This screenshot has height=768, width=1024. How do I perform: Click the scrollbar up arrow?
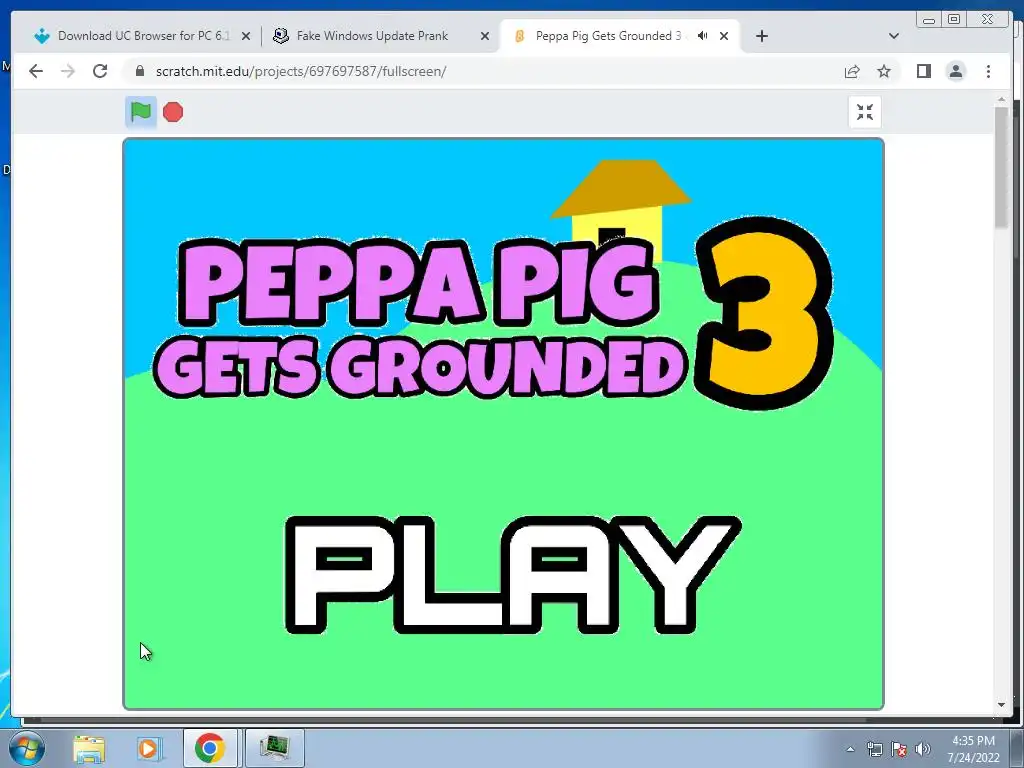pos(1001,100)
